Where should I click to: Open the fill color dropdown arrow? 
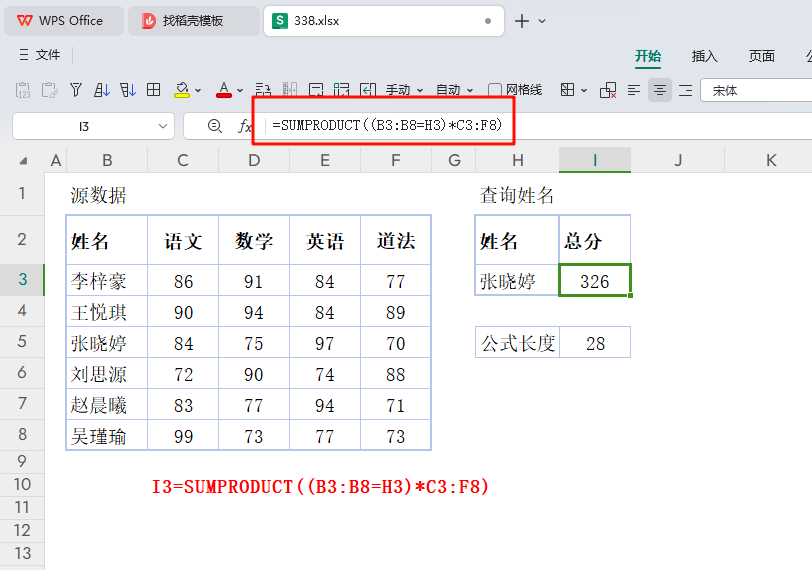point(198,91)
